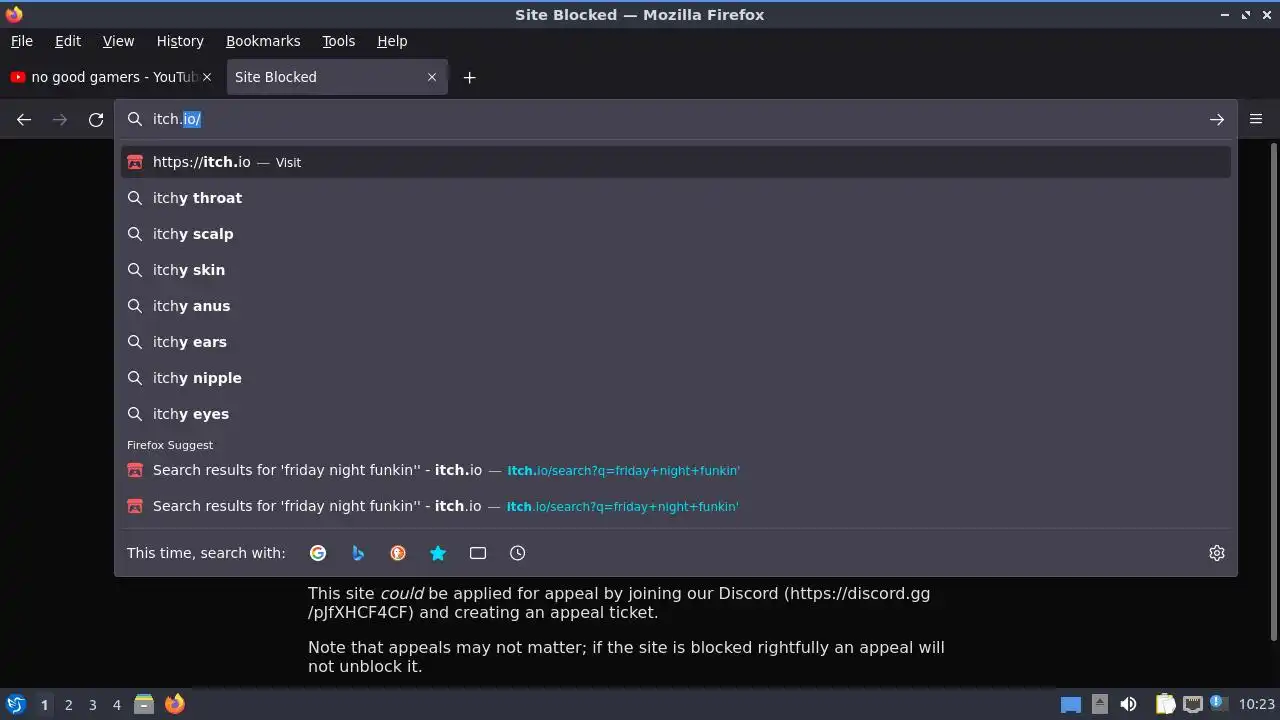
Task: Switch to workspace 1 in taskbar
Action: tap(44, 705)
